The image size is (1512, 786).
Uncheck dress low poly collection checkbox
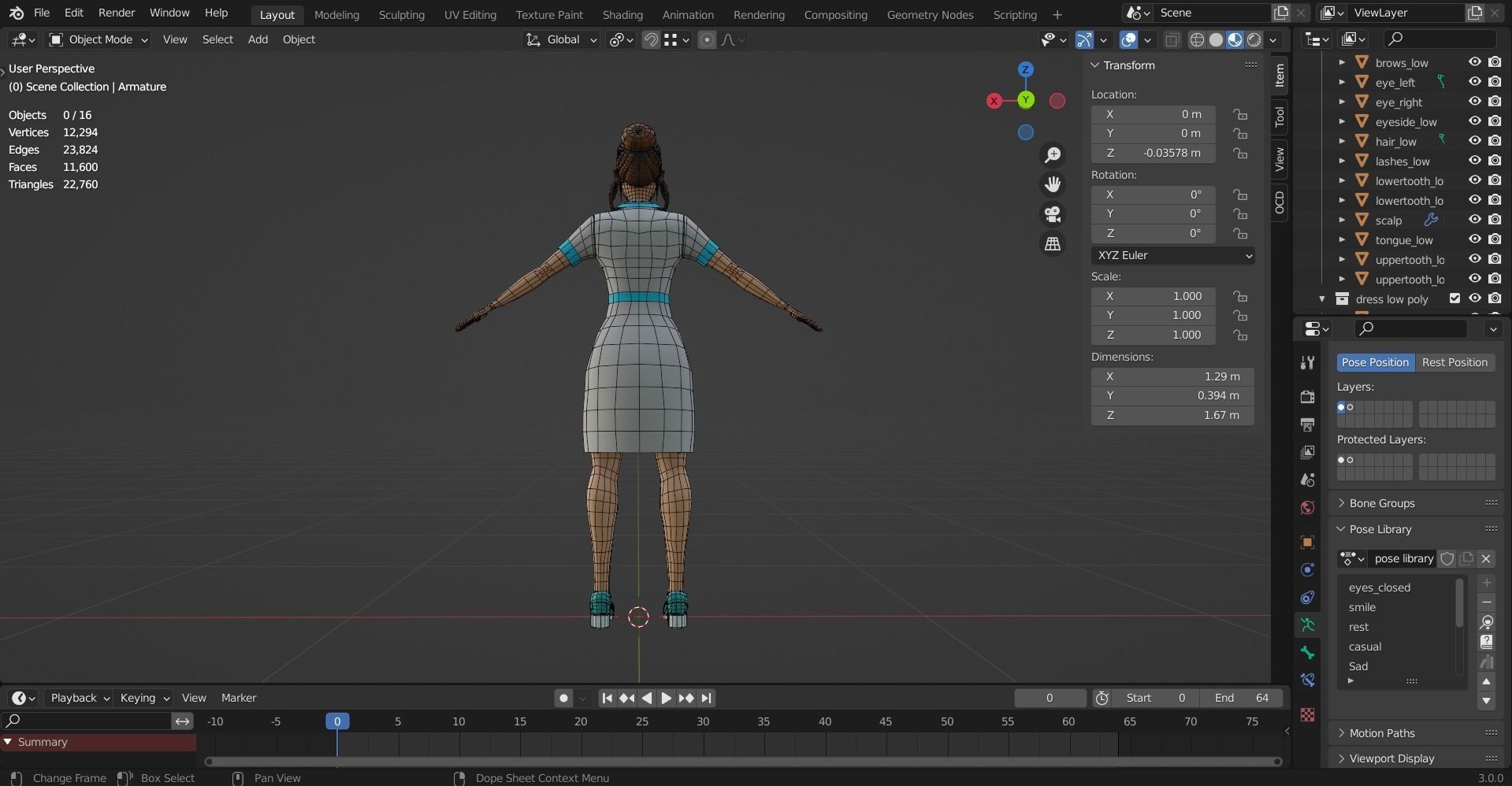click(x=1454, y=298)
